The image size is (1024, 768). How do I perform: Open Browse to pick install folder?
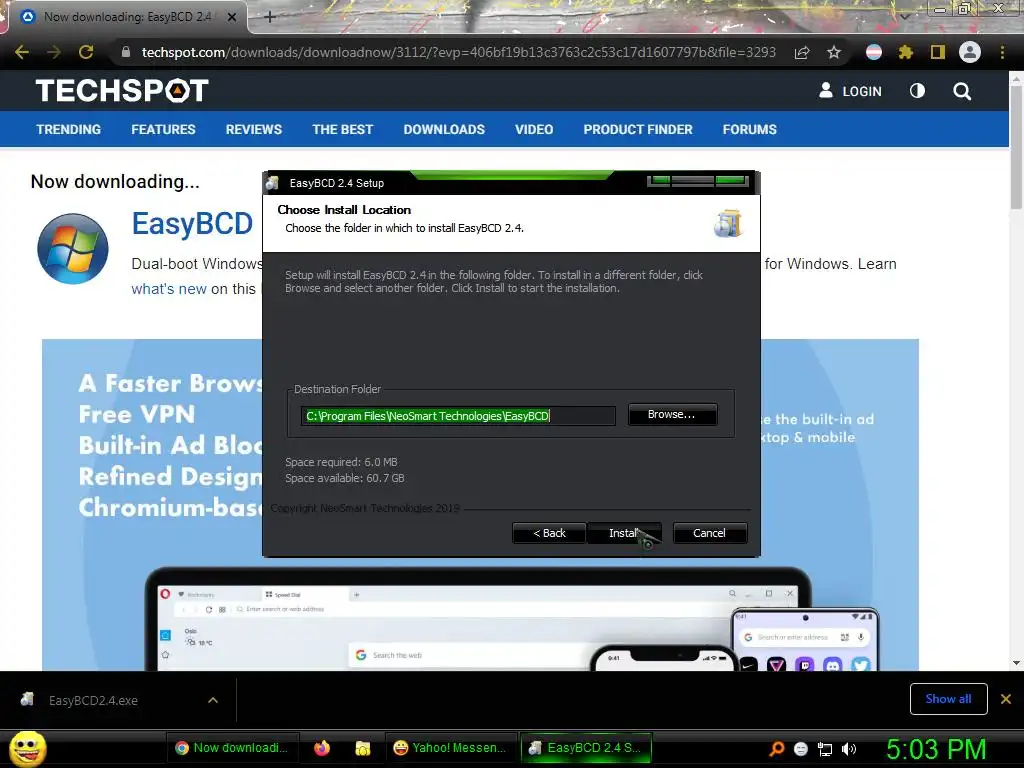point(672,415)
